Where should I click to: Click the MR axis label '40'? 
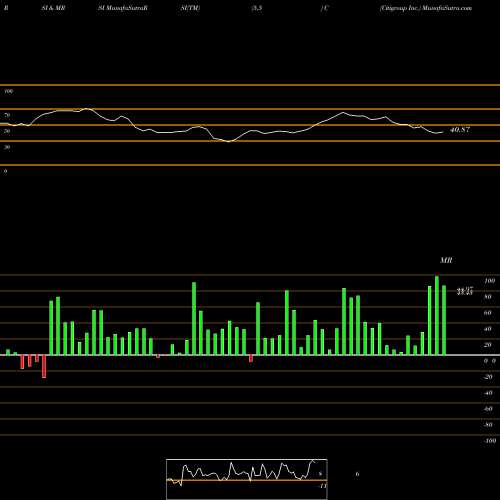click(488, 329)
